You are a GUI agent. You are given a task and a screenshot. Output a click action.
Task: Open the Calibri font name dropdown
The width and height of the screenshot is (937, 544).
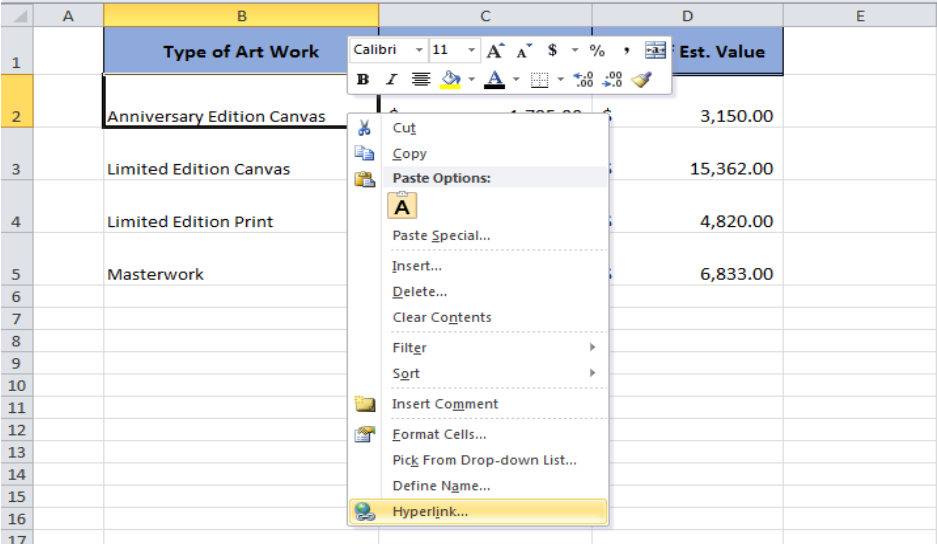(x=419, y=50)
